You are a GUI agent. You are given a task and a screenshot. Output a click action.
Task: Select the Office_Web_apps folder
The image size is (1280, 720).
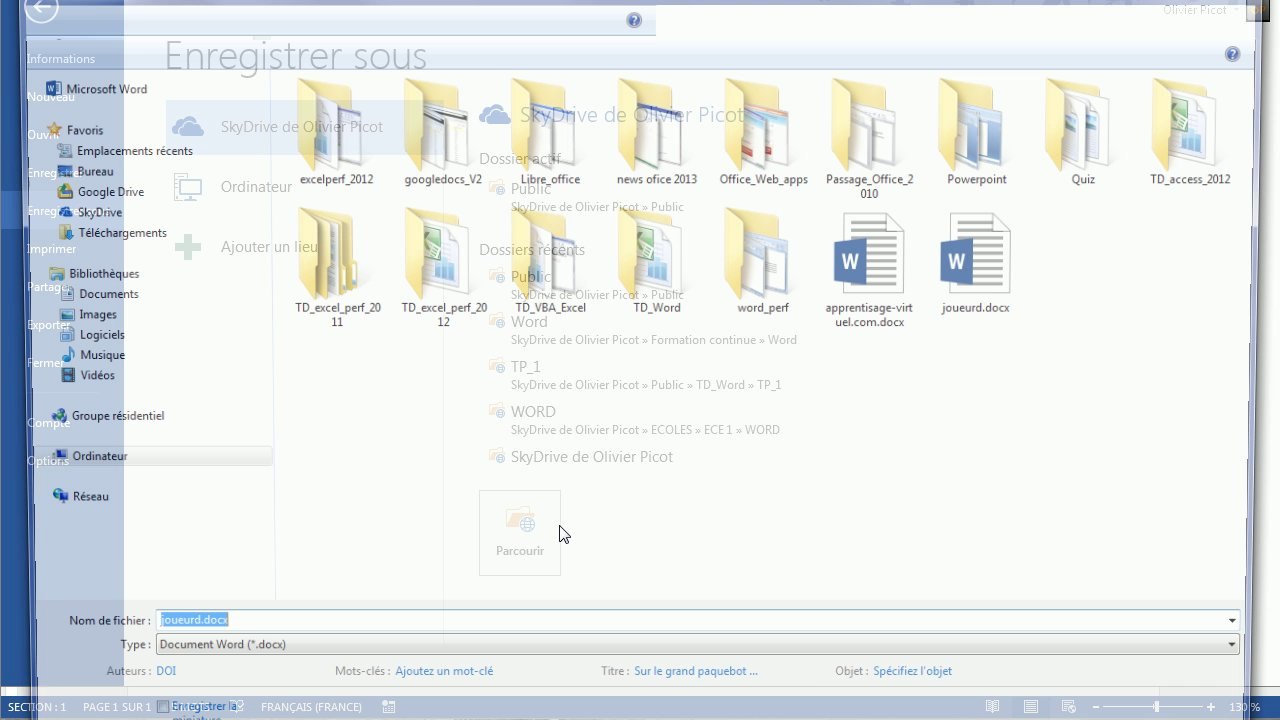(x=763, y=133)
